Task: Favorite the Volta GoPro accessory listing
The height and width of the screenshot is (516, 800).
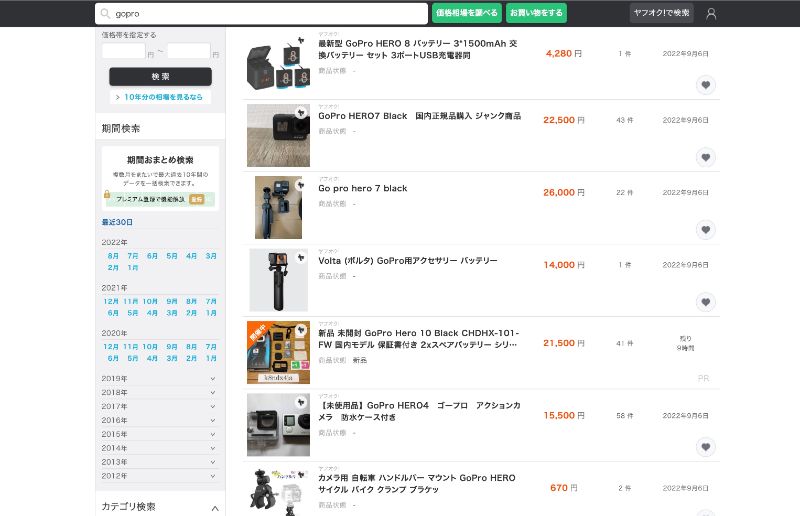Action: [706, 303]
